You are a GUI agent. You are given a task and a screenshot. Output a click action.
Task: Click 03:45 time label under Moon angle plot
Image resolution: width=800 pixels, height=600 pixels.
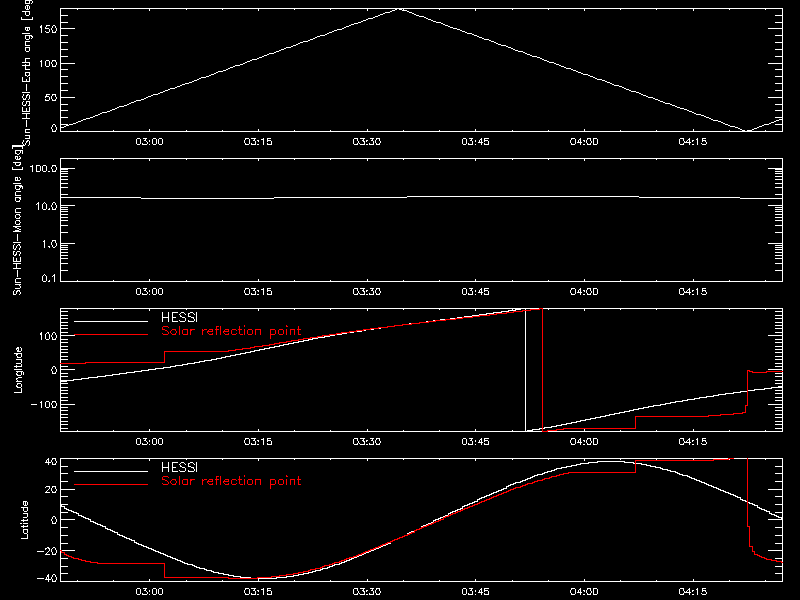pyautogui.click(x=476, y=291)
